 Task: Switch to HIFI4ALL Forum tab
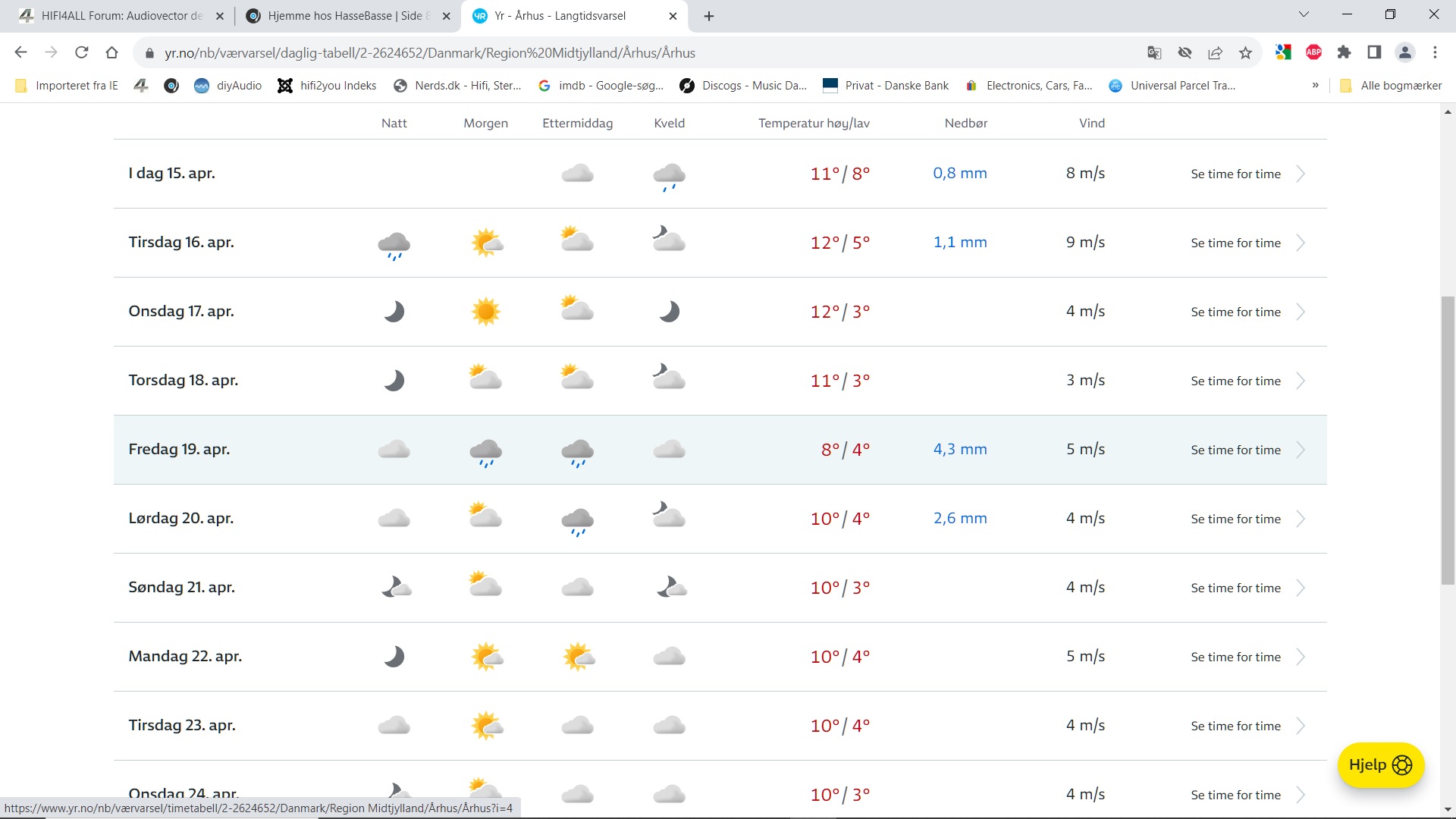[121, 16]
